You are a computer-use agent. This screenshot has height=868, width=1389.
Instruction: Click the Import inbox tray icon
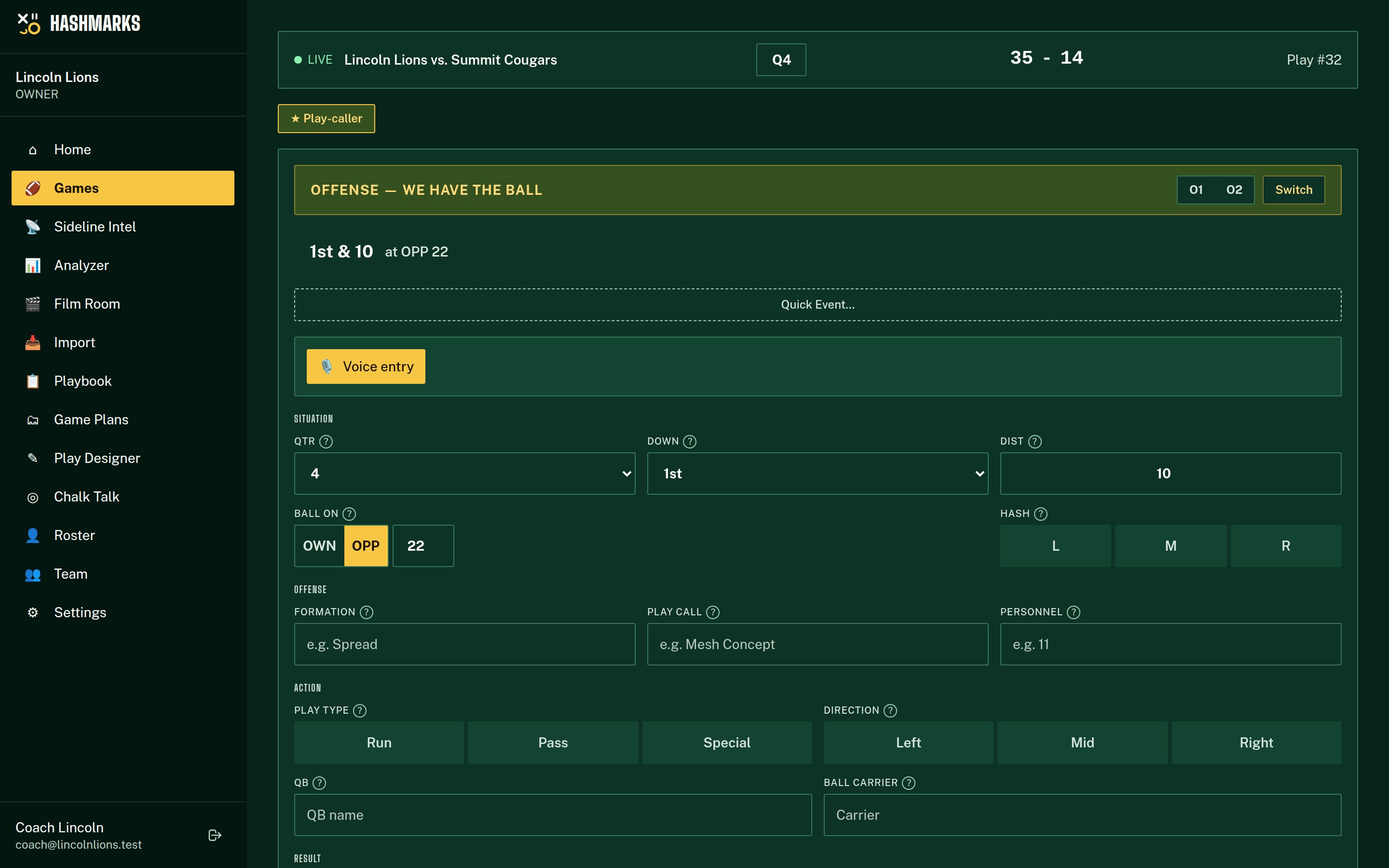point(33,342)
